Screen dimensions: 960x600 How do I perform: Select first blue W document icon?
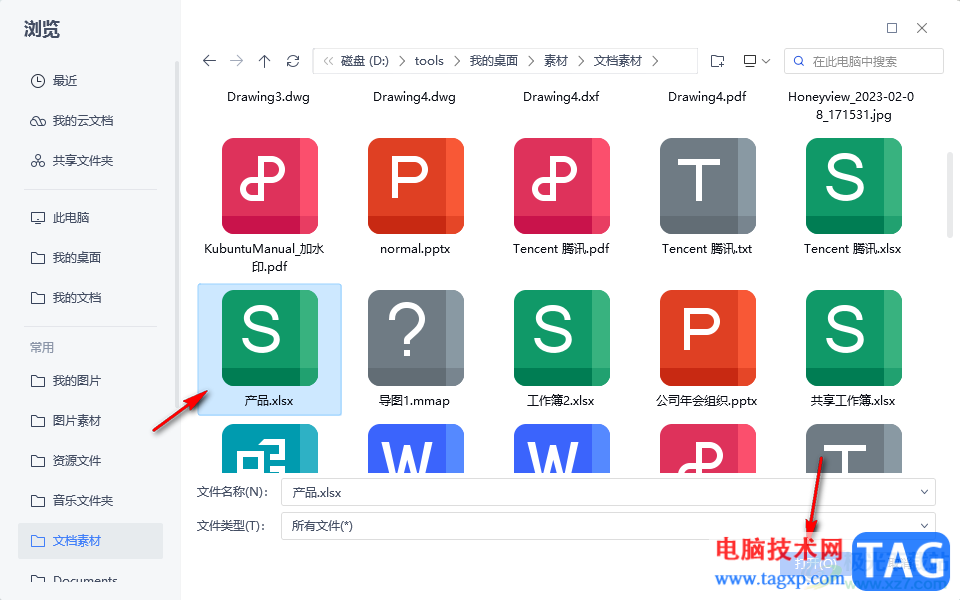(x=416, y=448)
